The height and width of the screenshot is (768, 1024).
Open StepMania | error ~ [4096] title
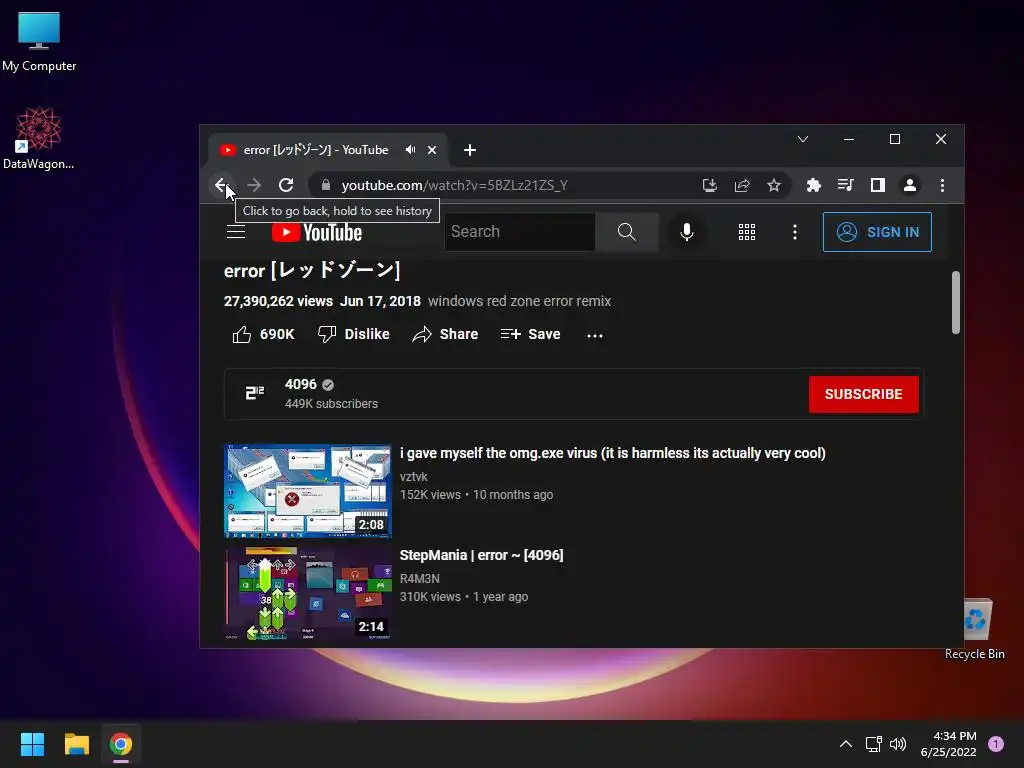[x=481, y=555]
